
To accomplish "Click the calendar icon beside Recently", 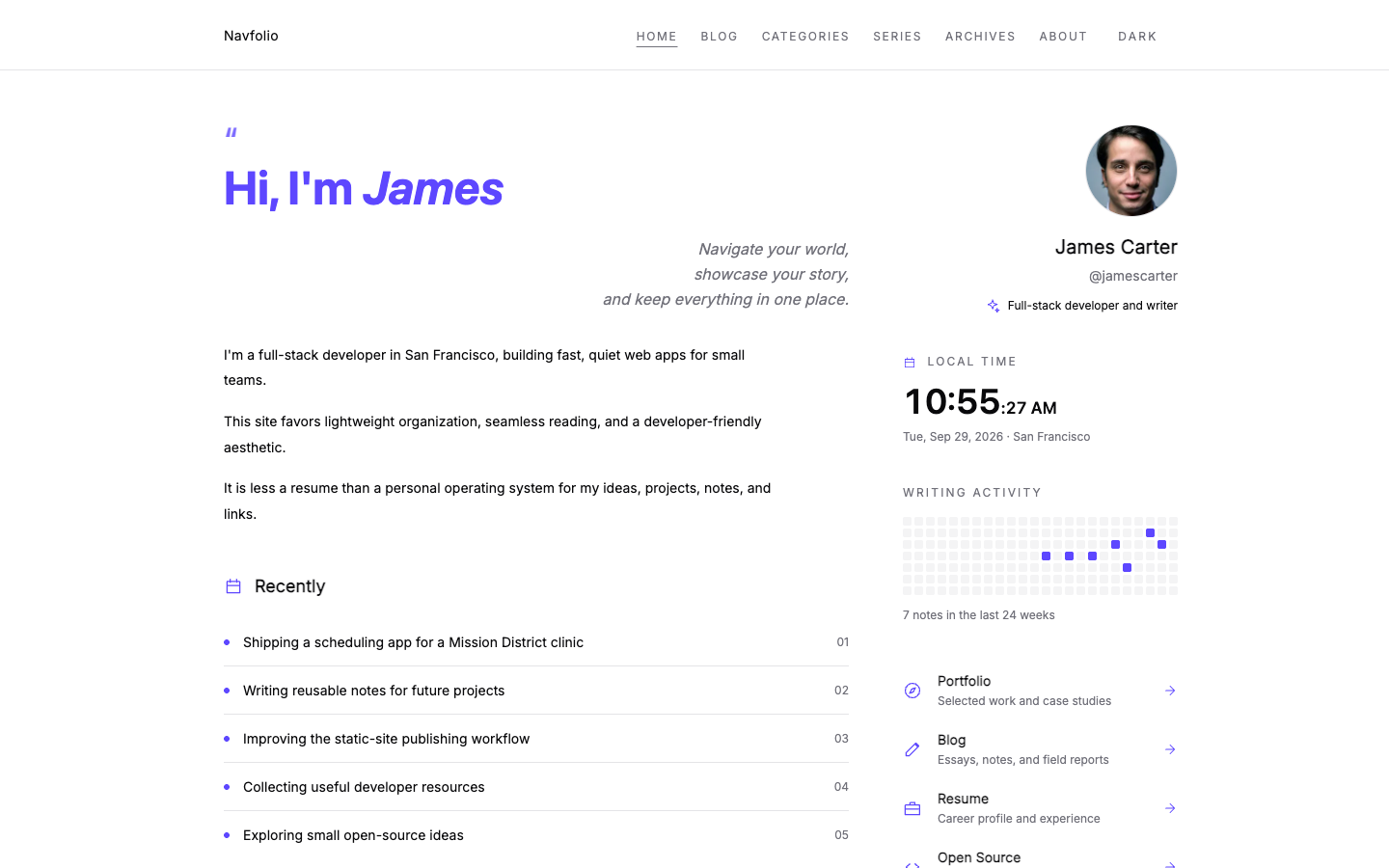I will (233, 586).
